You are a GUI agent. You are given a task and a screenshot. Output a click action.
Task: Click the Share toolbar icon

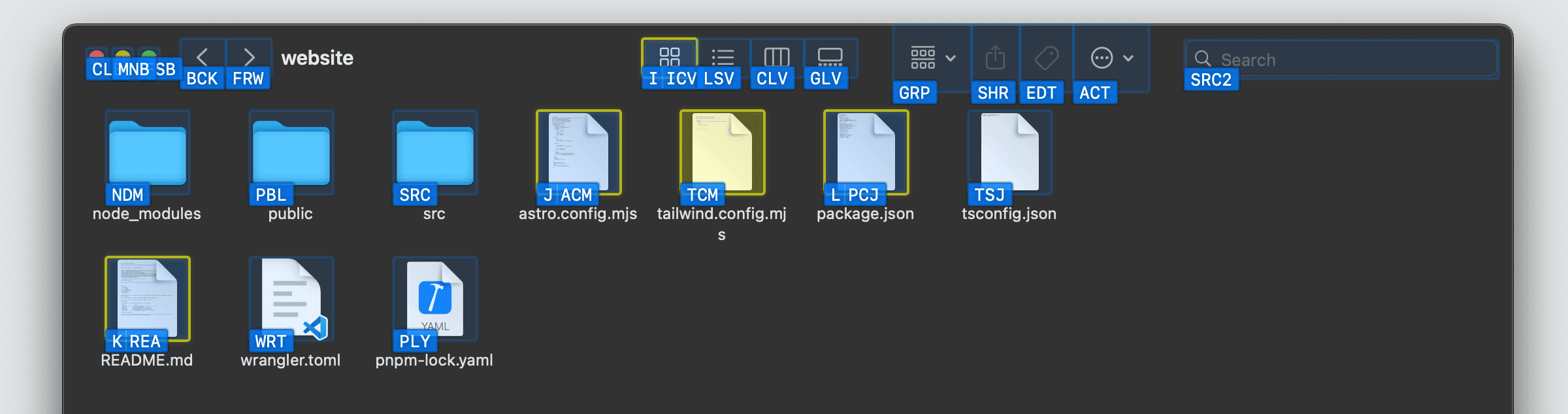994,58
